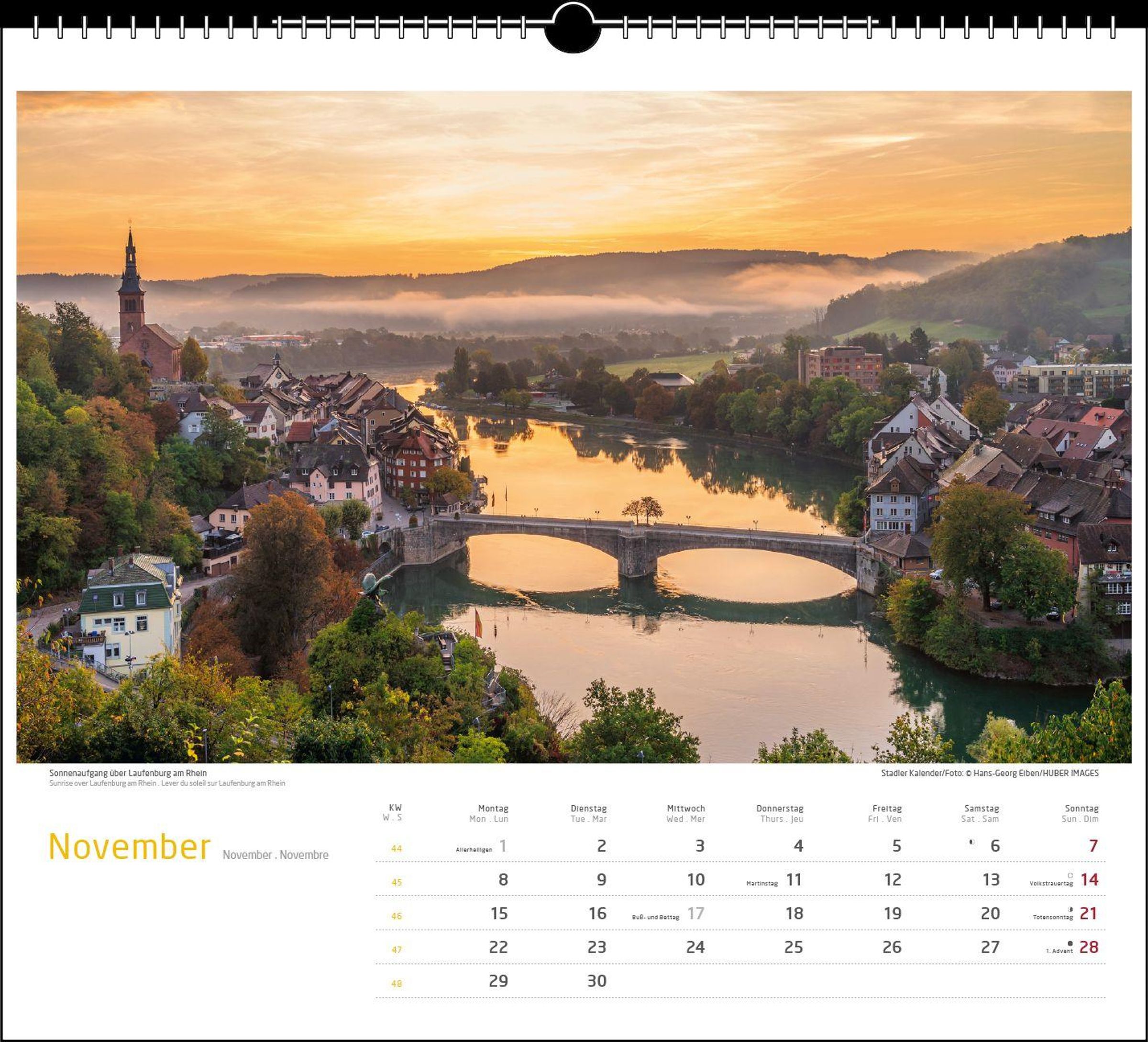Click the Laufenburg sunrise photo
The height and width of the screenshot is (1042, 1148).
(x=574, y=426)
